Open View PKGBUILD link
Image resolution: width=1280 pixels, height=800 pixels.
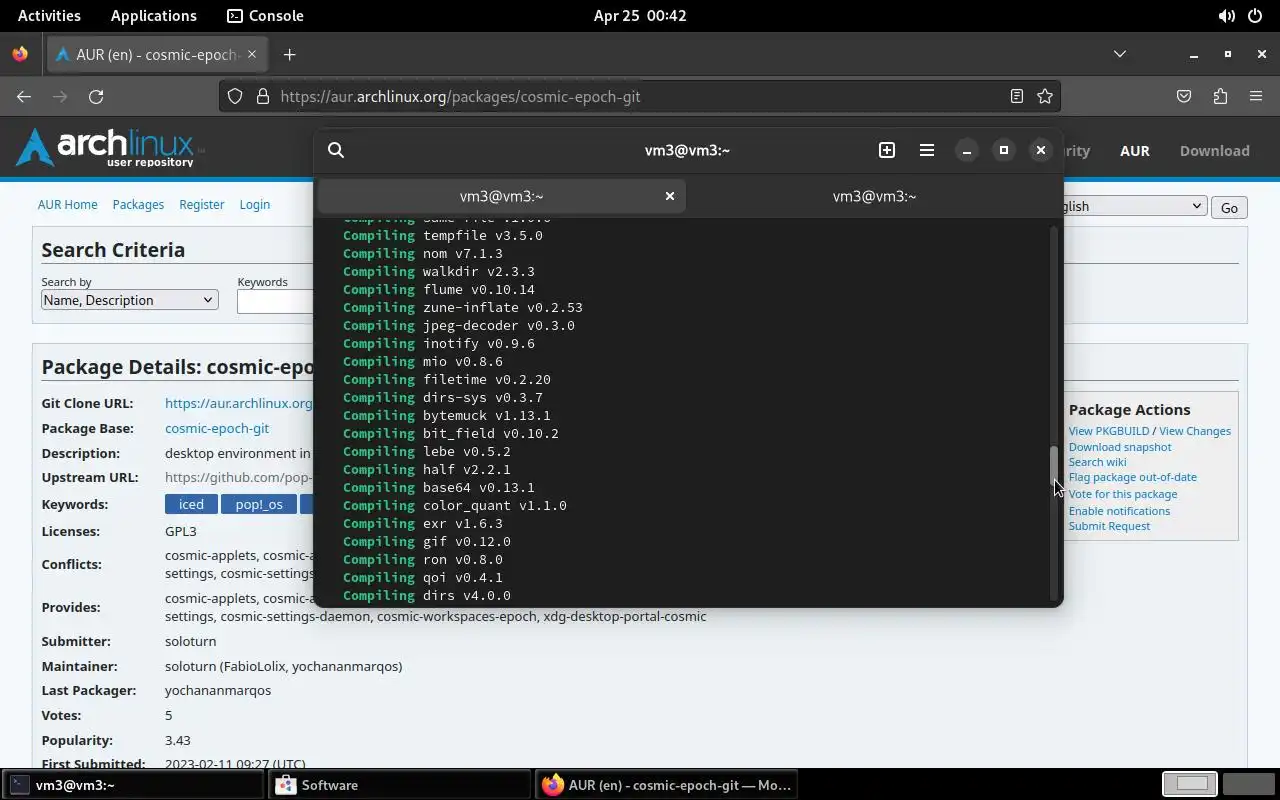(1109, 431)
